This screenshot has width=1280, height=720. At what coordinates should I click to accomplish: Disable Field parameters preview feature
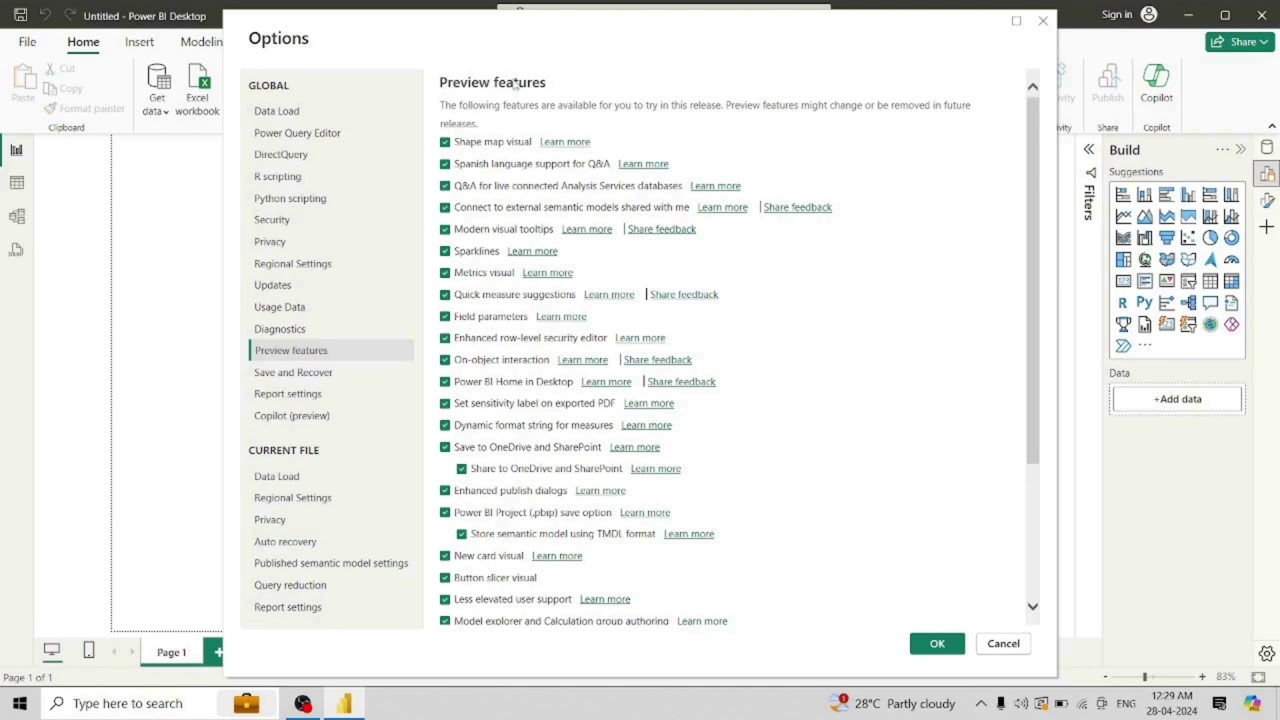(x=445, y=316)
